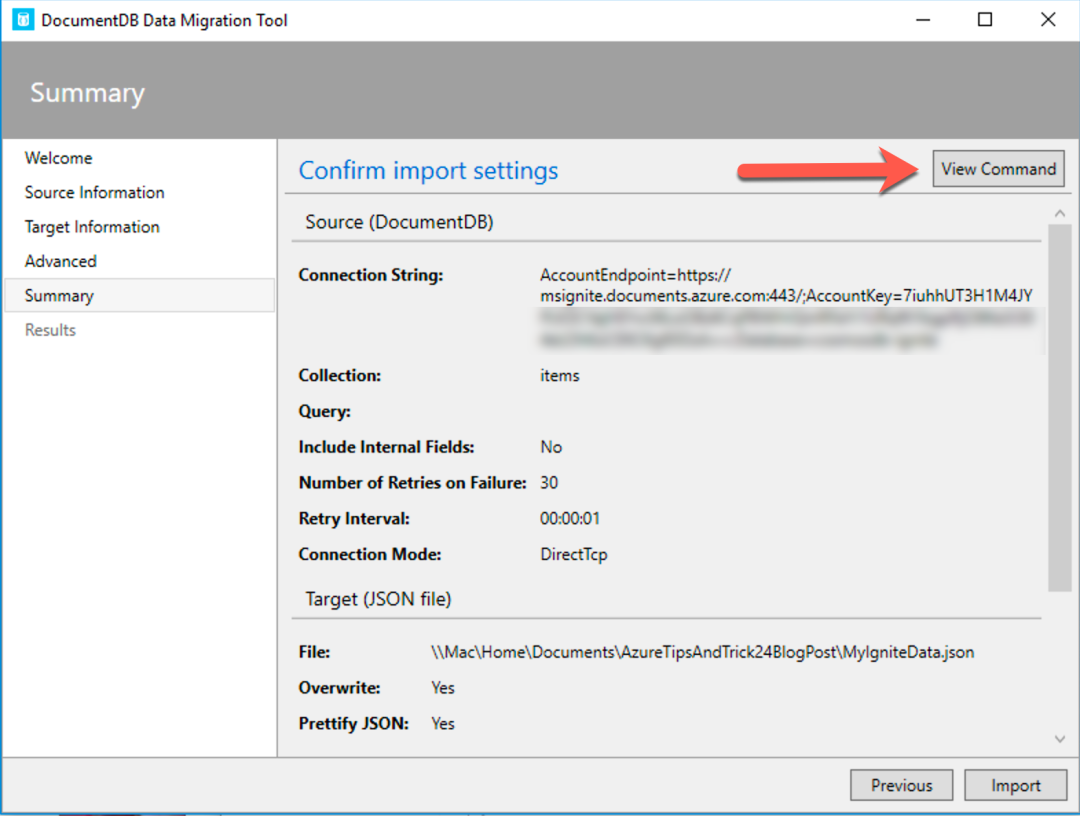Open Source Information step

94,192
